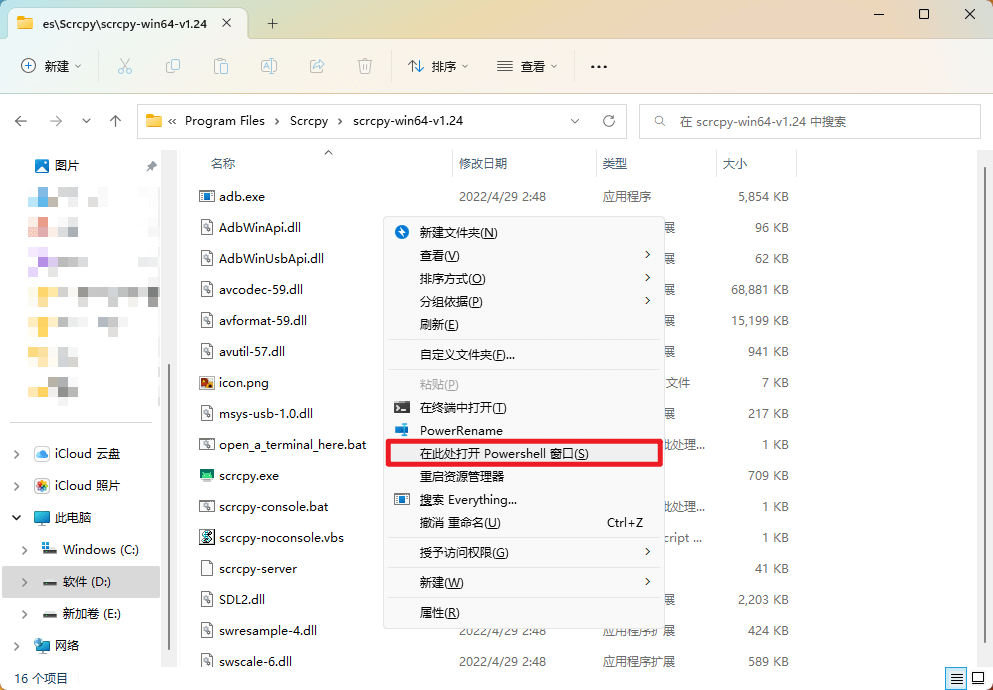Select the scrcpy.exe file icon
This screenshot has height=690, width=993.
208,475
